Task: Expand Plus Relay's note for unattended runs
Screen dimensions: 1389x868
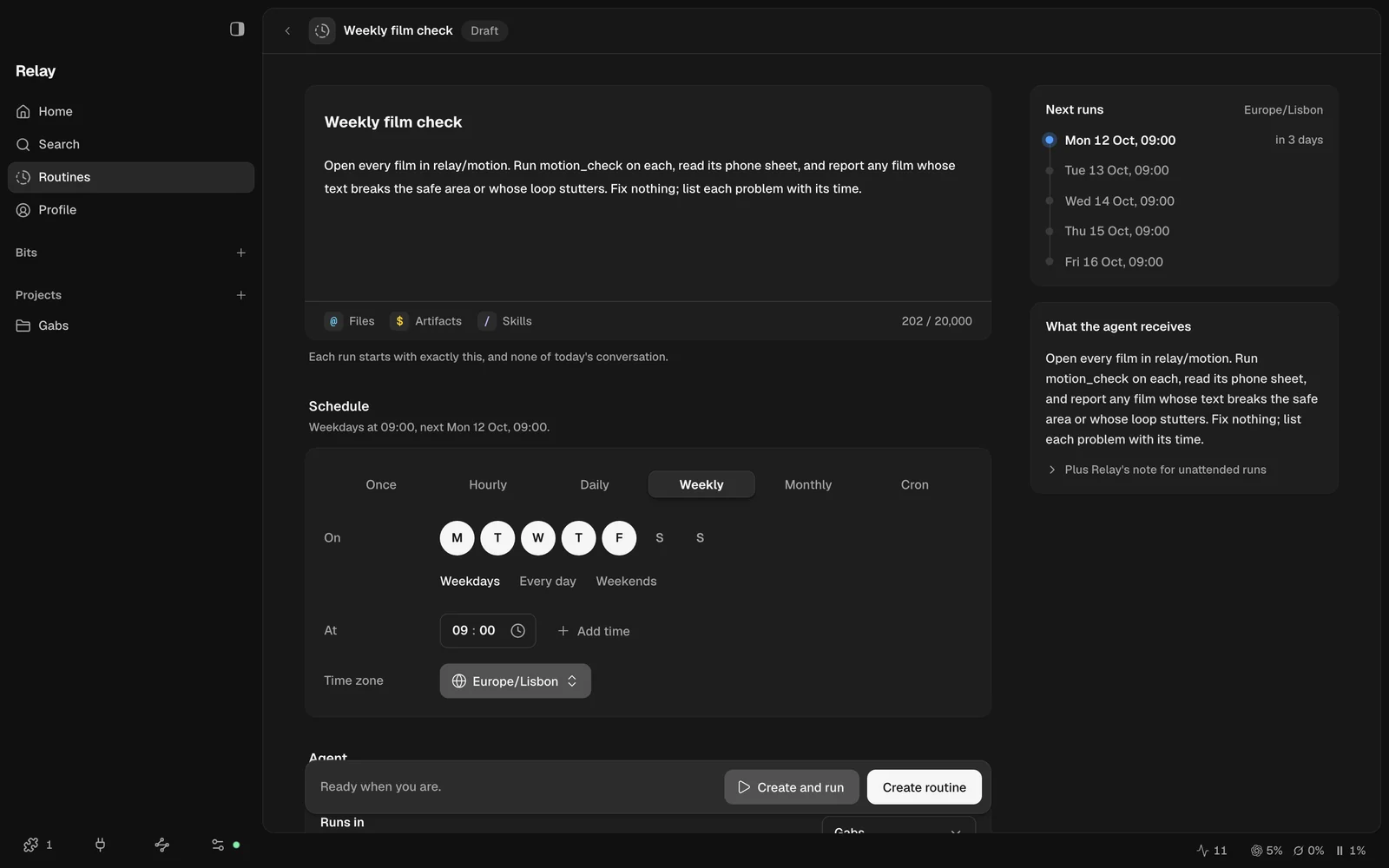Action: click(1157, 470)
